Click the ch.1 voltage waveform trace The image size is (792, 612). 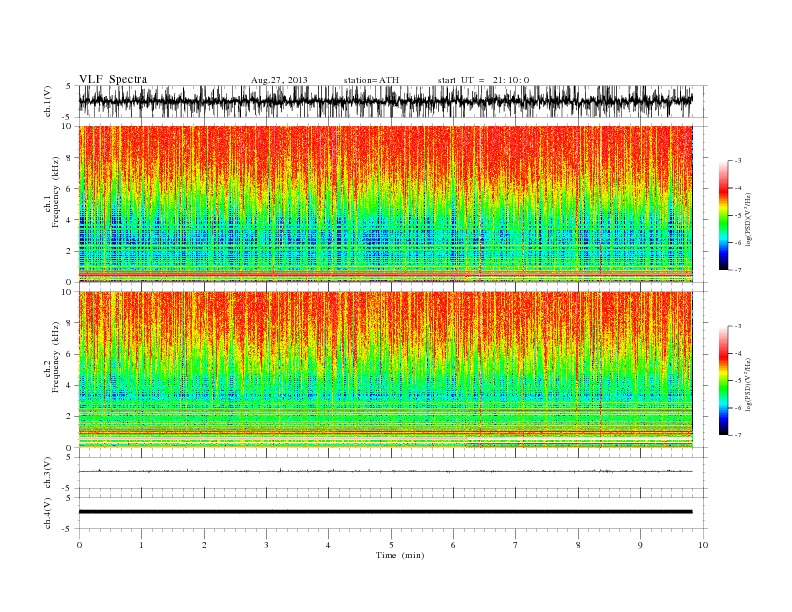click(x=386, y=101)
